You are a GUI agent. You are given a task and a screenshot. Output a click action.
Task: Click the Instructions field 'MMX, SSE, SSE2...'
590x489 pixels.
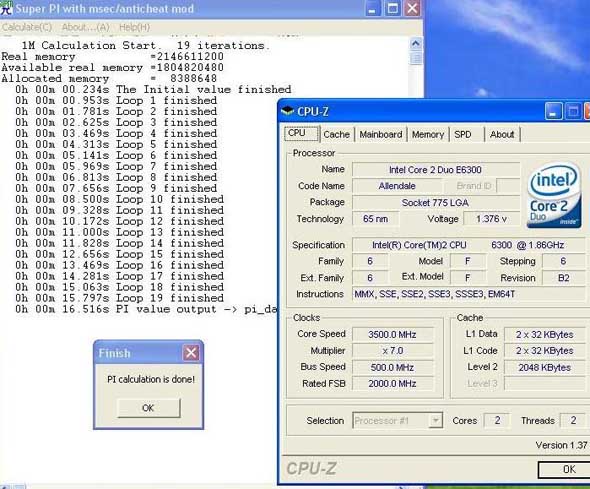click(x=469, y=294)
